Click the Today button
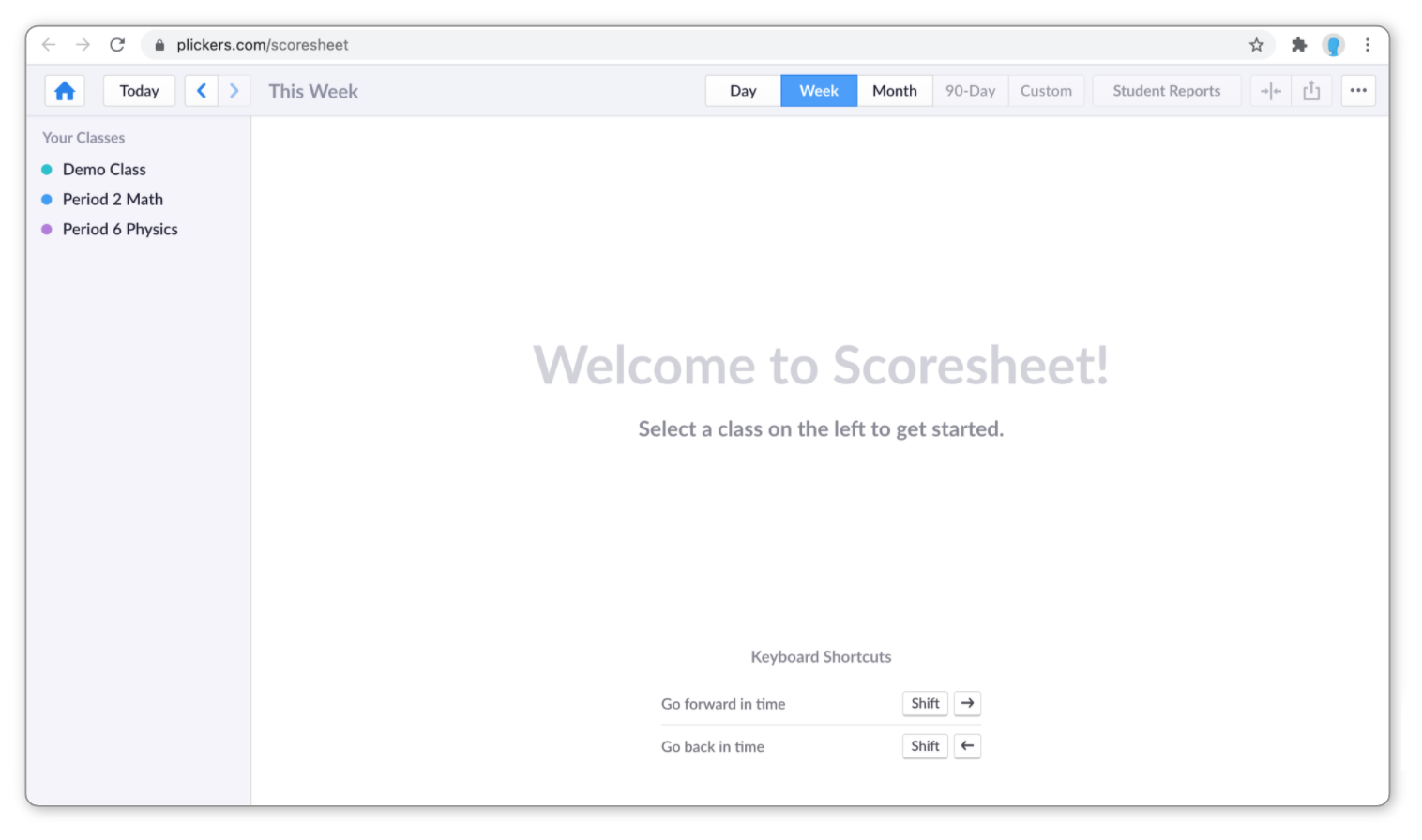This screenshot has height=840, width=1422. (x=139, y=91)
